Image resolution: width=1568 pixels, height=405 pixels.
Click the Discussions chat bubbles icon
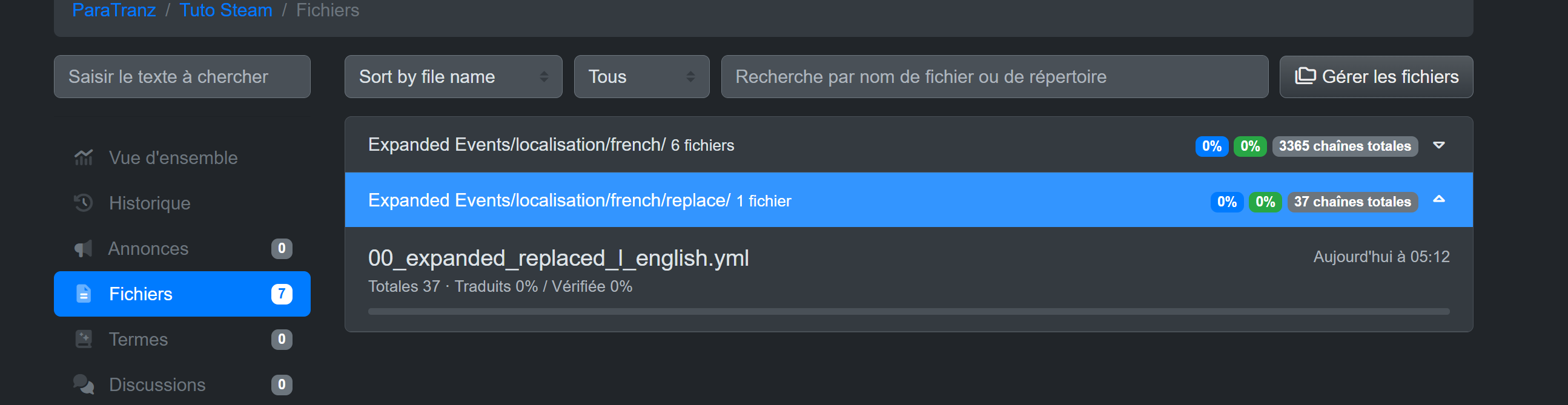click(84, 384)
